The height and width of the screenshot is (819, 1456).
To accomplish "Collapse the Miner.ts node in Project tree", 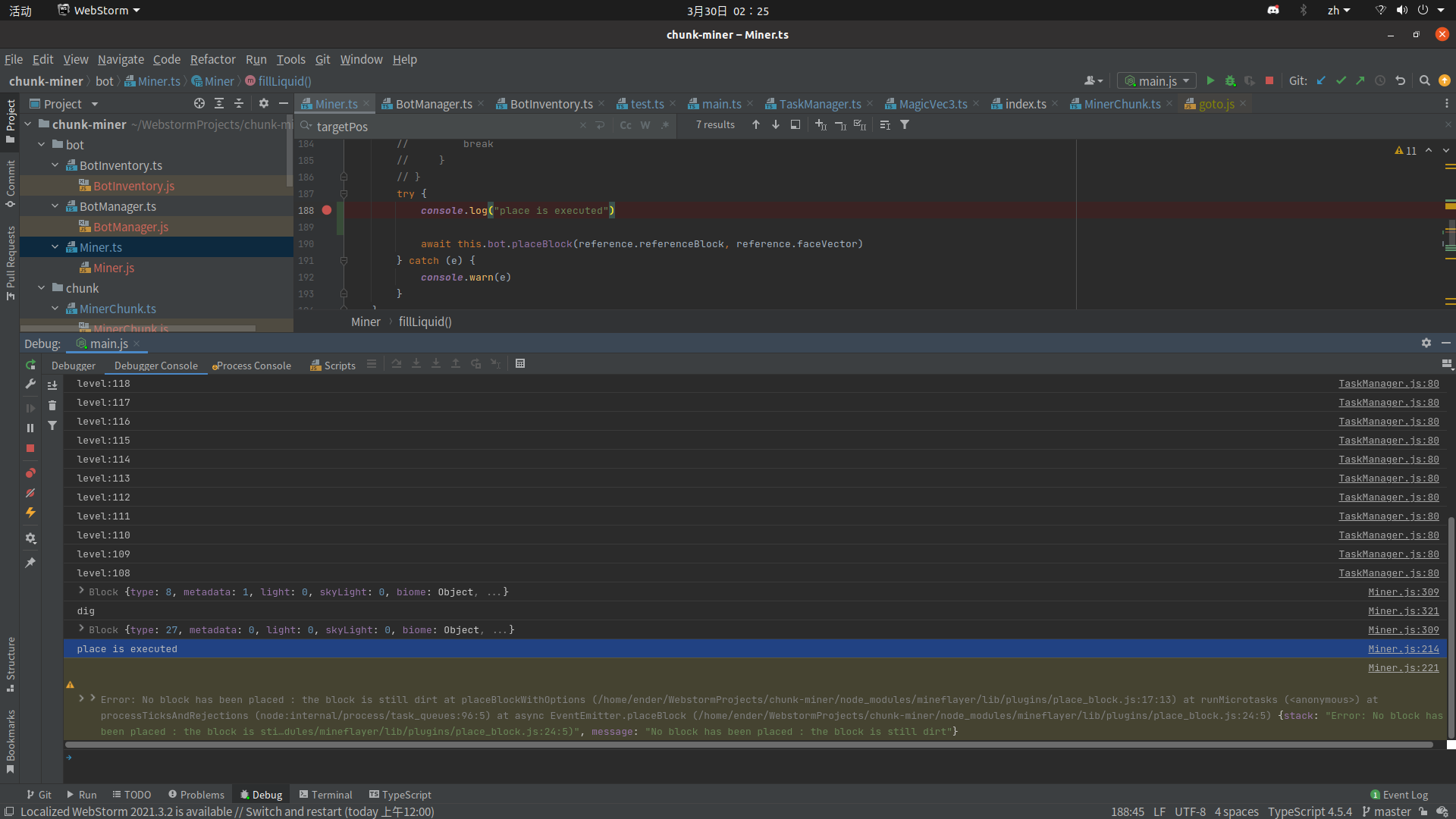I will [54, 246].
